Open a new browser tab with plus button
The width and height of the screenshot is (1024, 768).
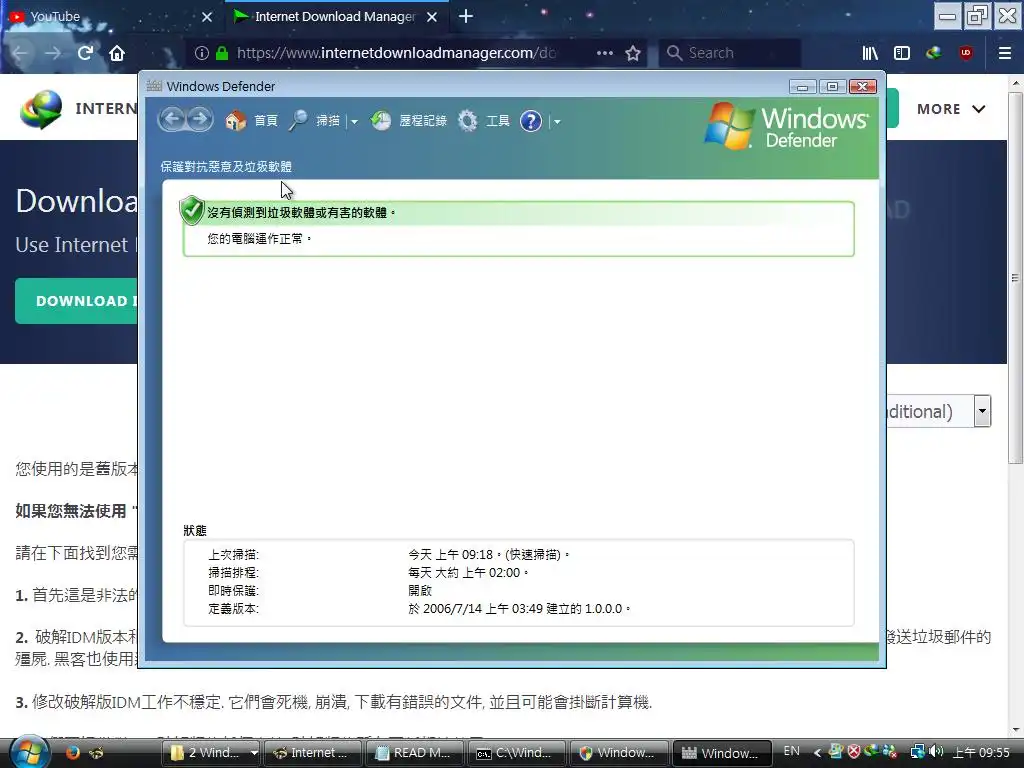466,16
